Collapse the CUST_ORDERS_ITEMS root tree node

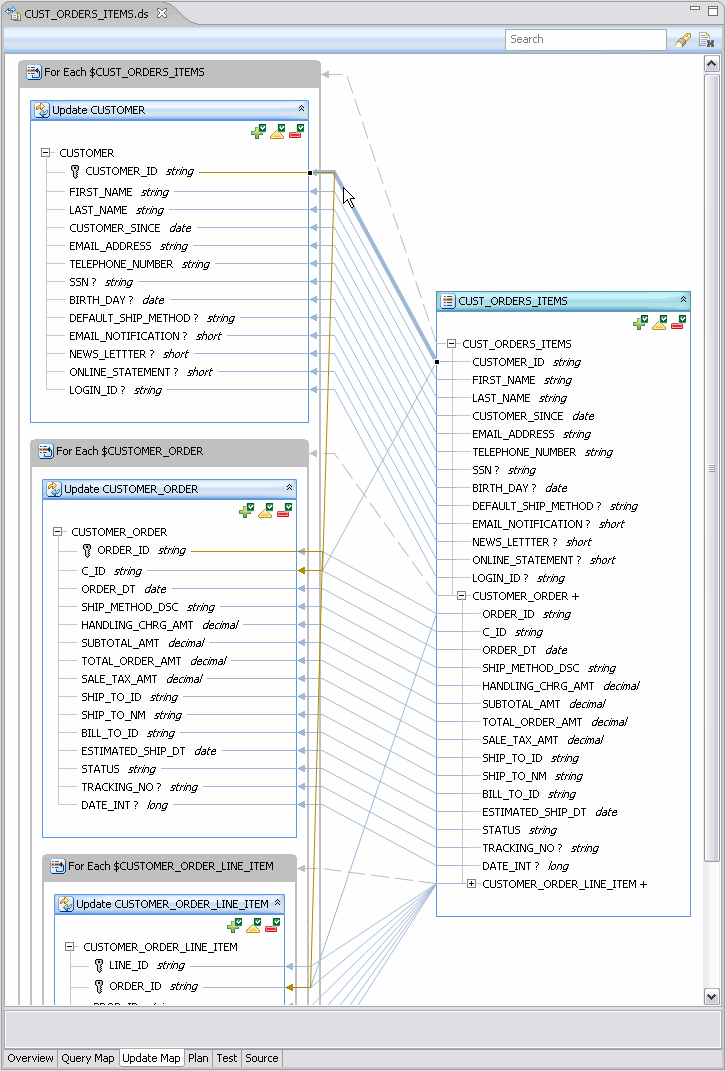(451, 344)
